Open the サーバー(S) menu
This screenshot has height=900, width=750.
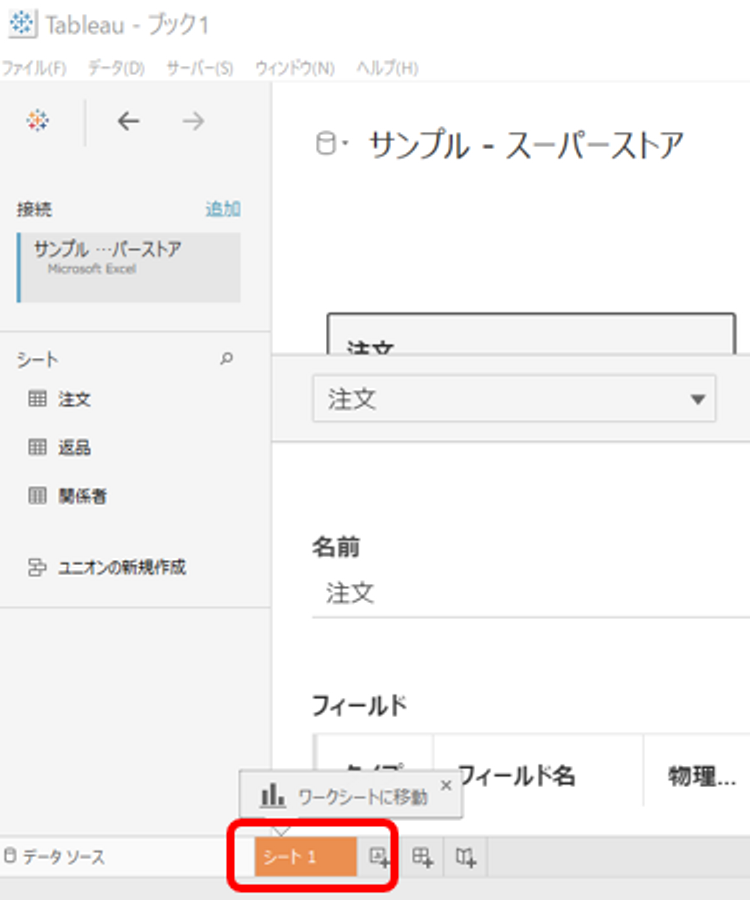(200, 68)
